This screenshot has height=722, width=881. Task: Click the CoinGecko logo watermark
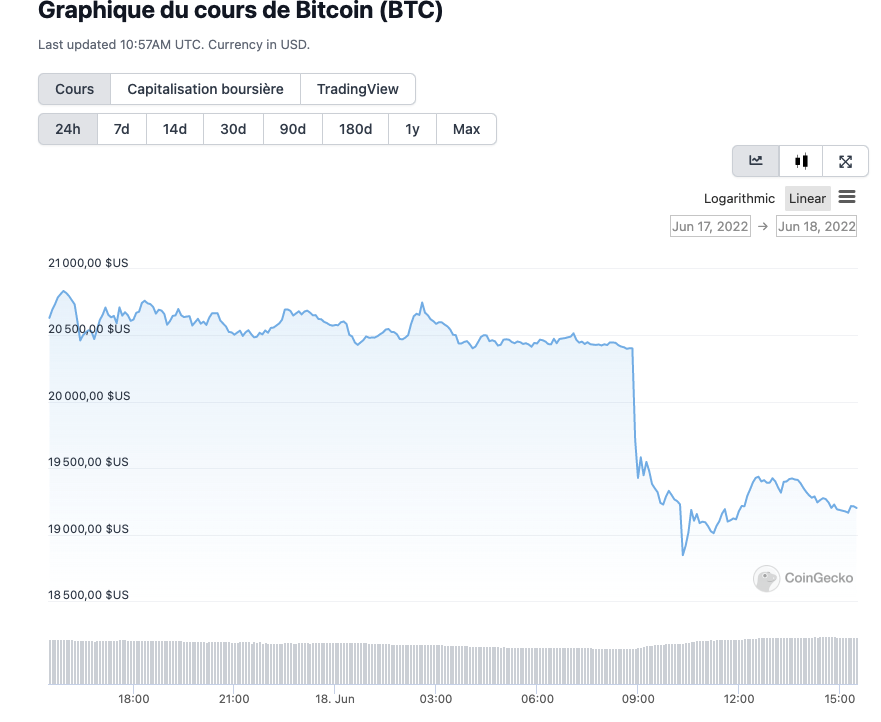click(x=805, y=578)
